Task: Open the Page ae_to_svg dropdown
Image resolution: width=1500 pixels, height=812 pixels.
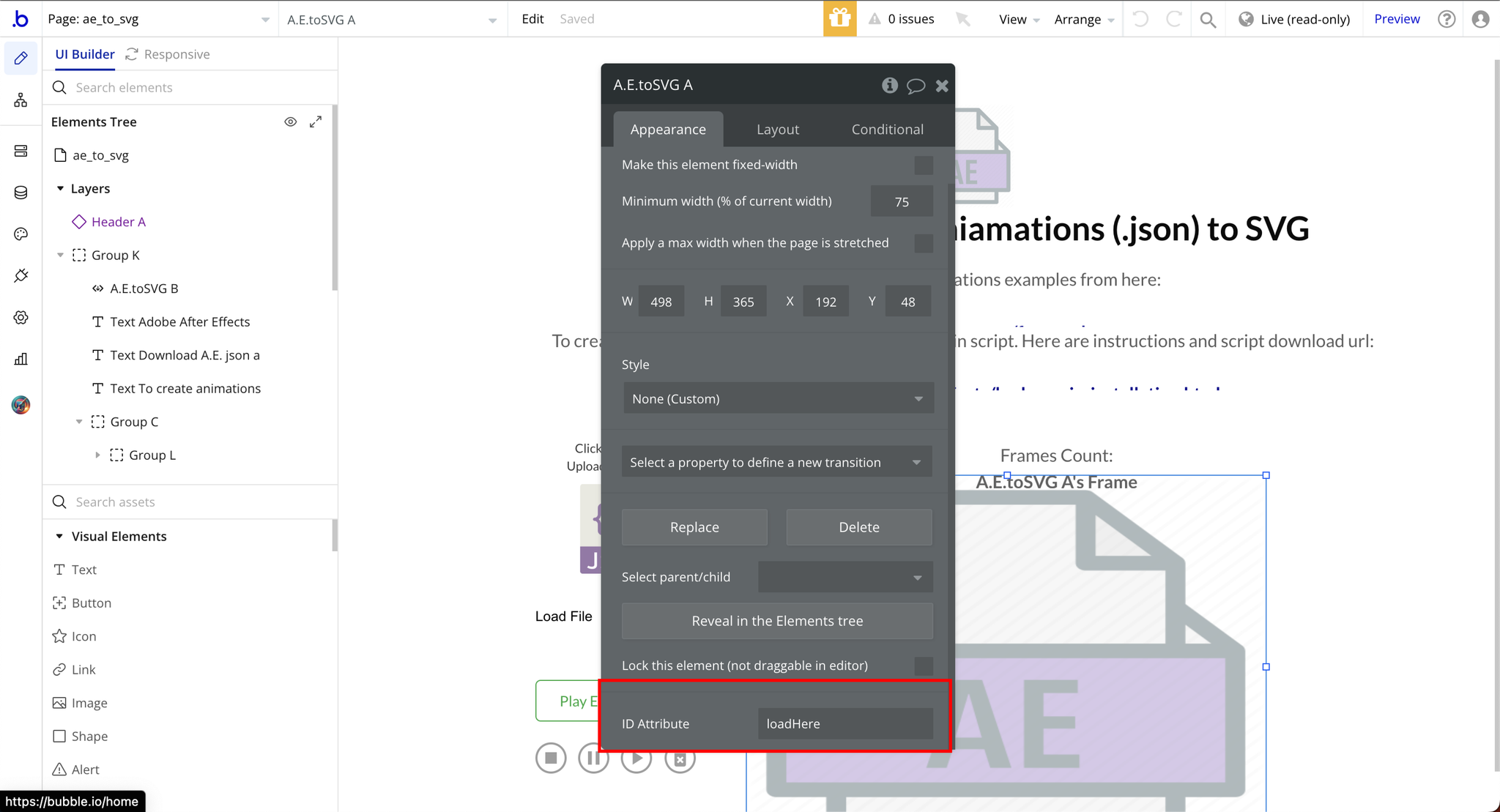Action: [x=160, y=19]
